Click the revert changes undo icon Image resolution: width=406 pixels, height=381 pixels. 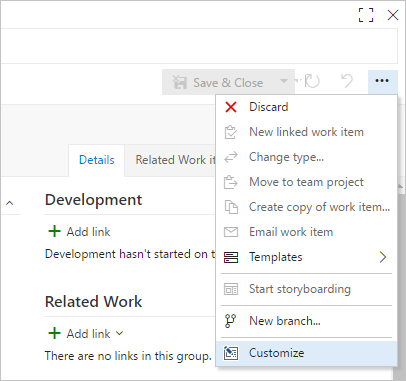(347, 81)
